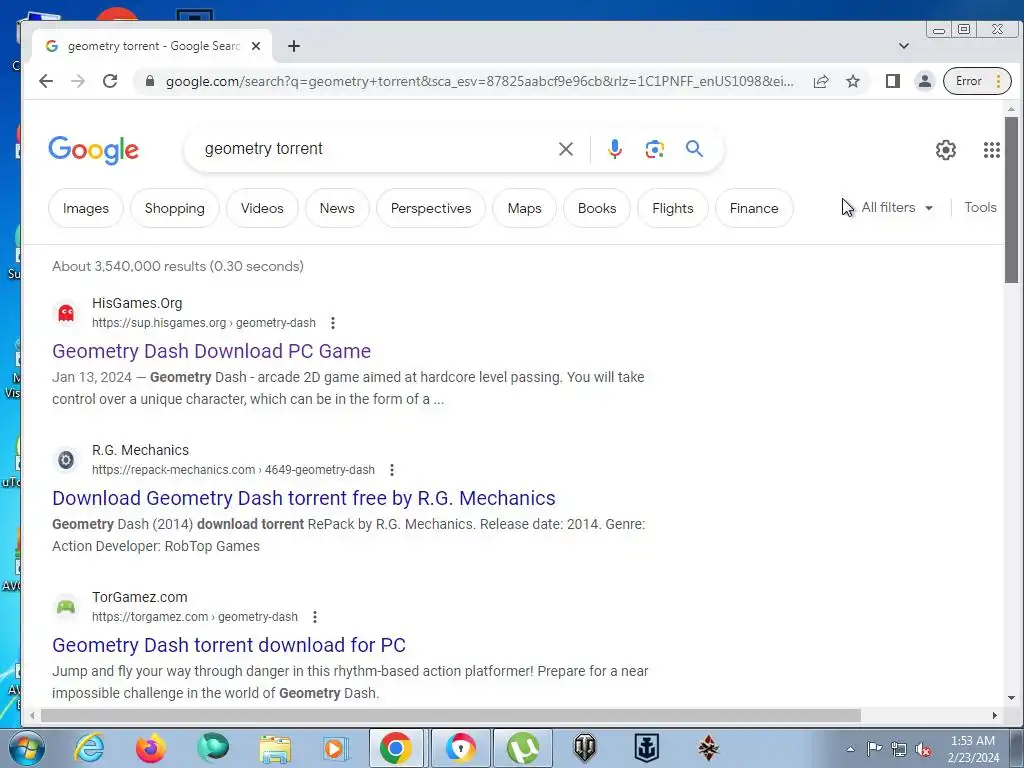The image size is (1024, 768).
Task: Open more options for R.G. Mechanics result
Action: [x=392, y=470]
